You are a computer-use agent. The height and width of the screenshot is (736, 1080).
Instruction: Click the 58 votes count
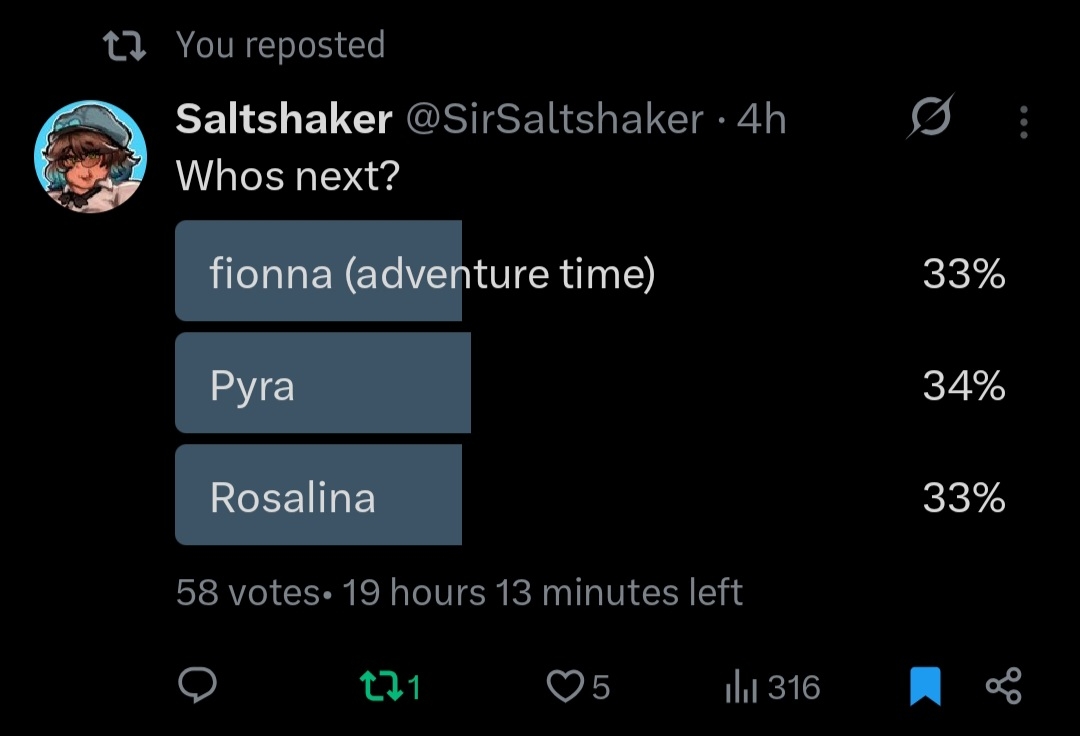click(x=247, y=592)
